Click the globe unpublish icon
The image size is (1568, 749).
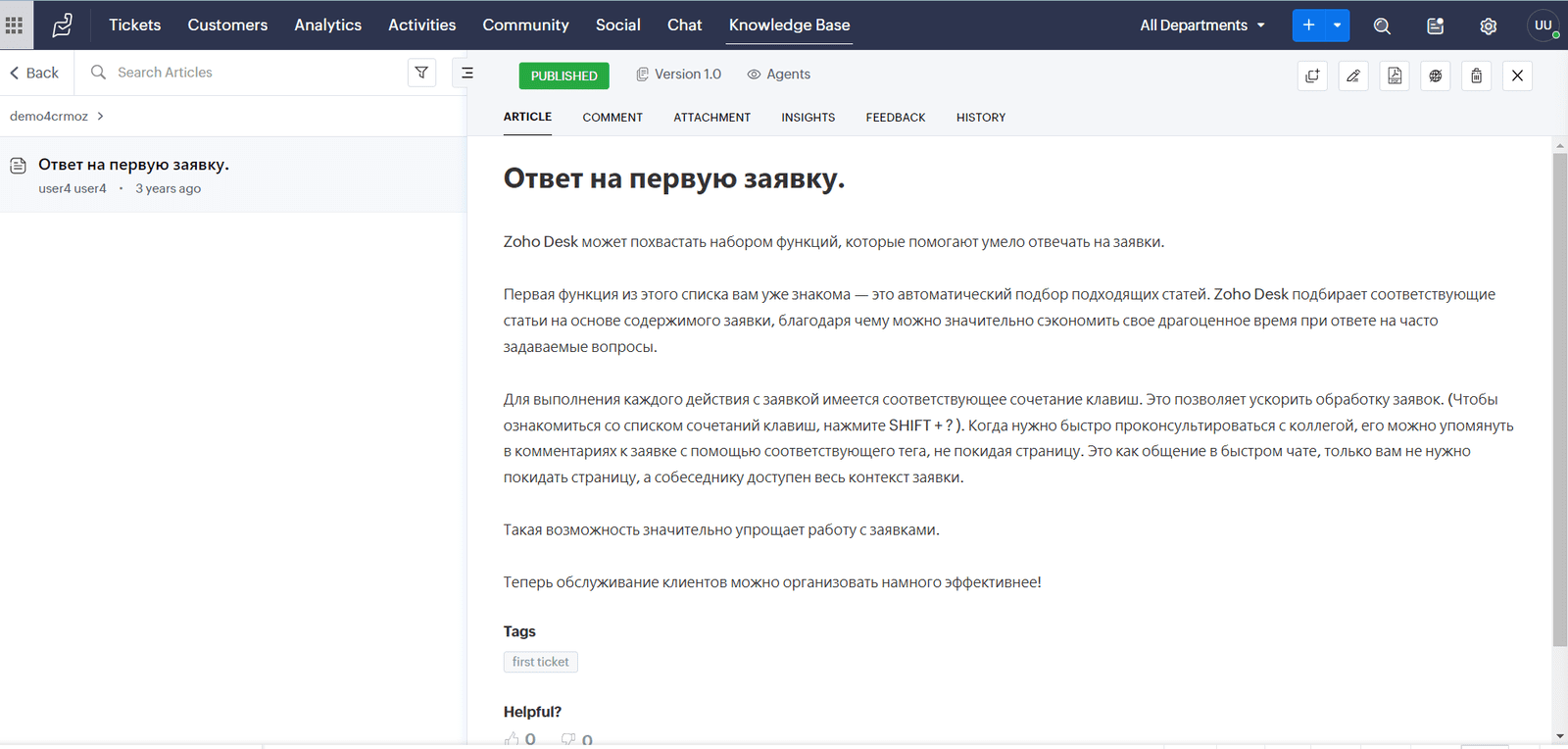point(1436,75)
